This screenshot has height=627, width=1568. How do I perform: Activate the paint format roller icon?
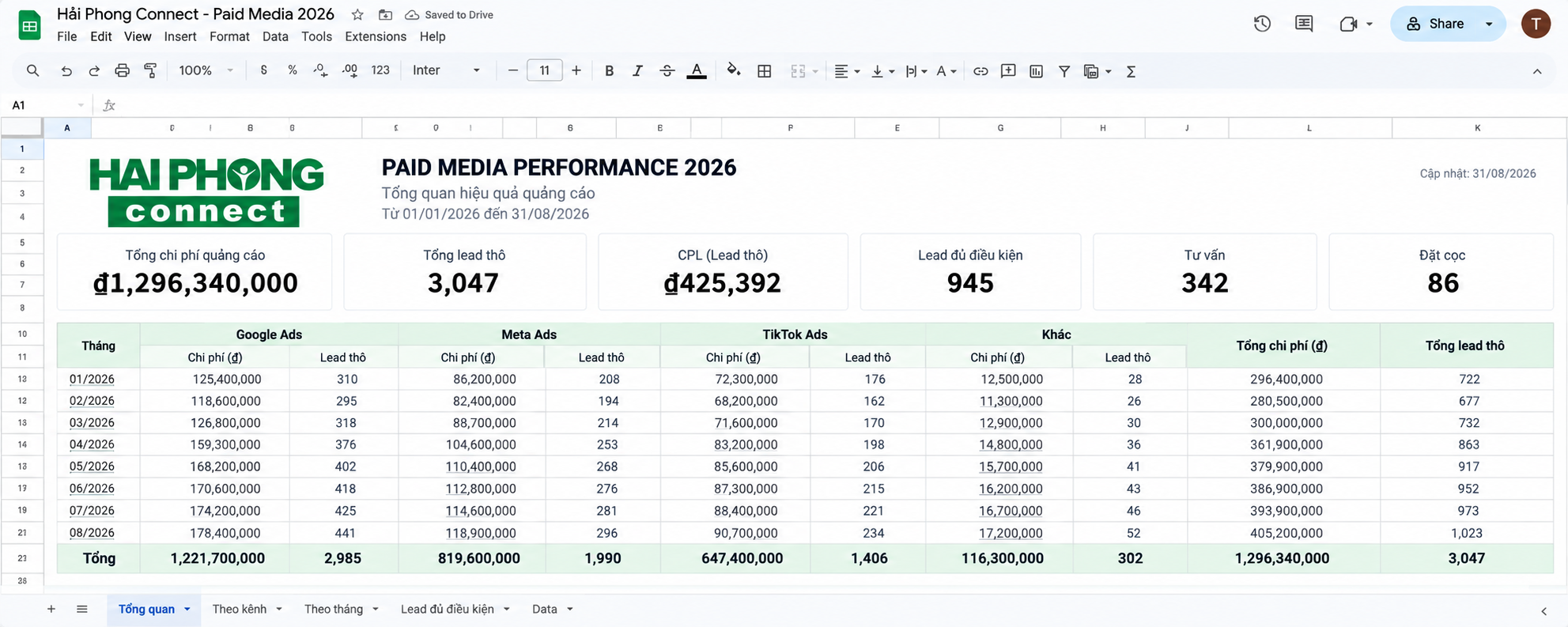tap(150, 70)
